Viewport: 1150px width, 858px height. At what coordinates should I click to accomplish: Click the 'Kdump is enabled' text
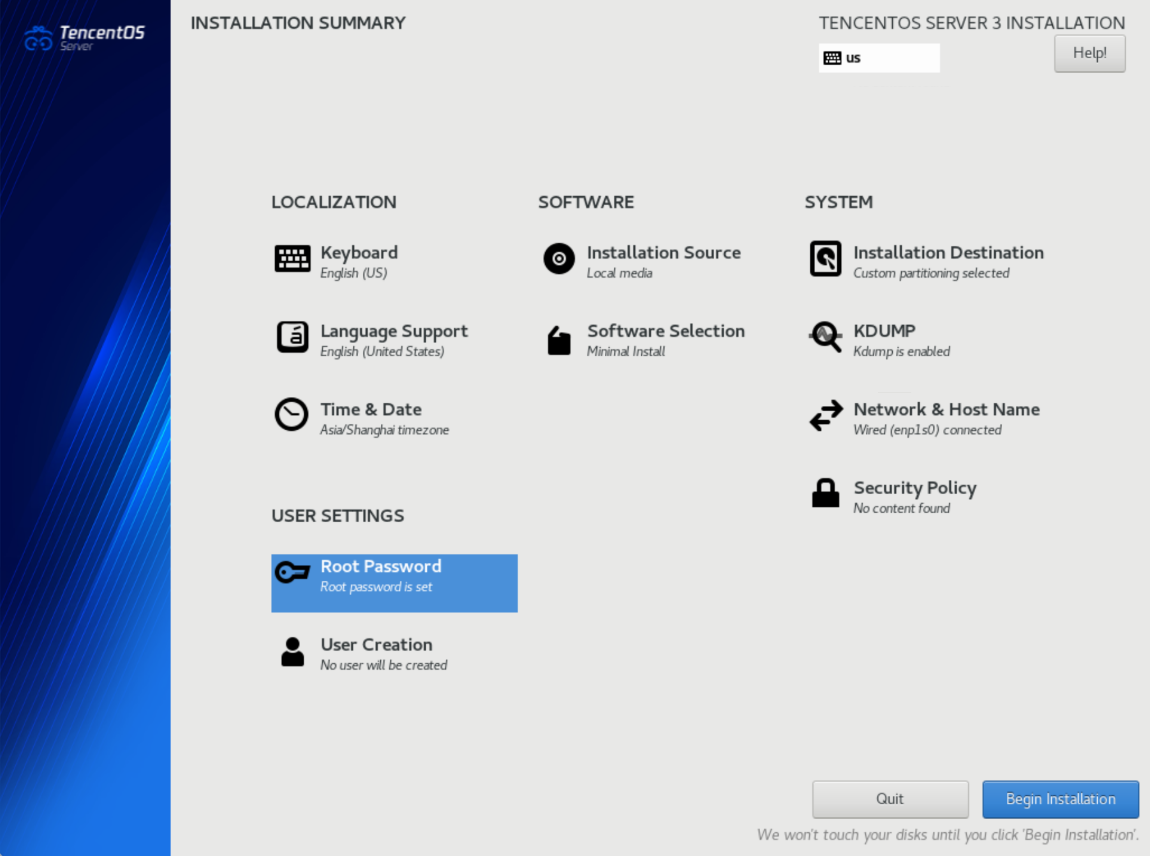coord(902,352)
